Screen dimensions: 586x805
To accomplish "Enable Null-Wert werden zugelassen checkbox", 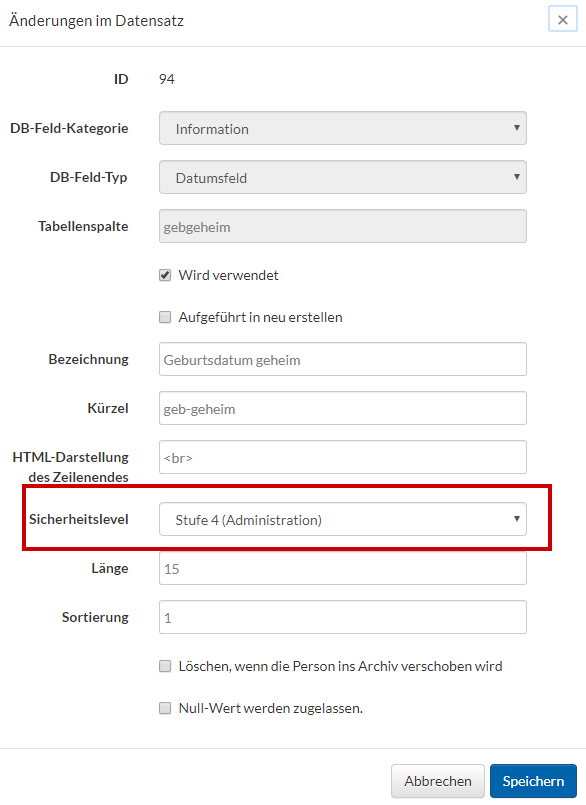I will (165, 708).
